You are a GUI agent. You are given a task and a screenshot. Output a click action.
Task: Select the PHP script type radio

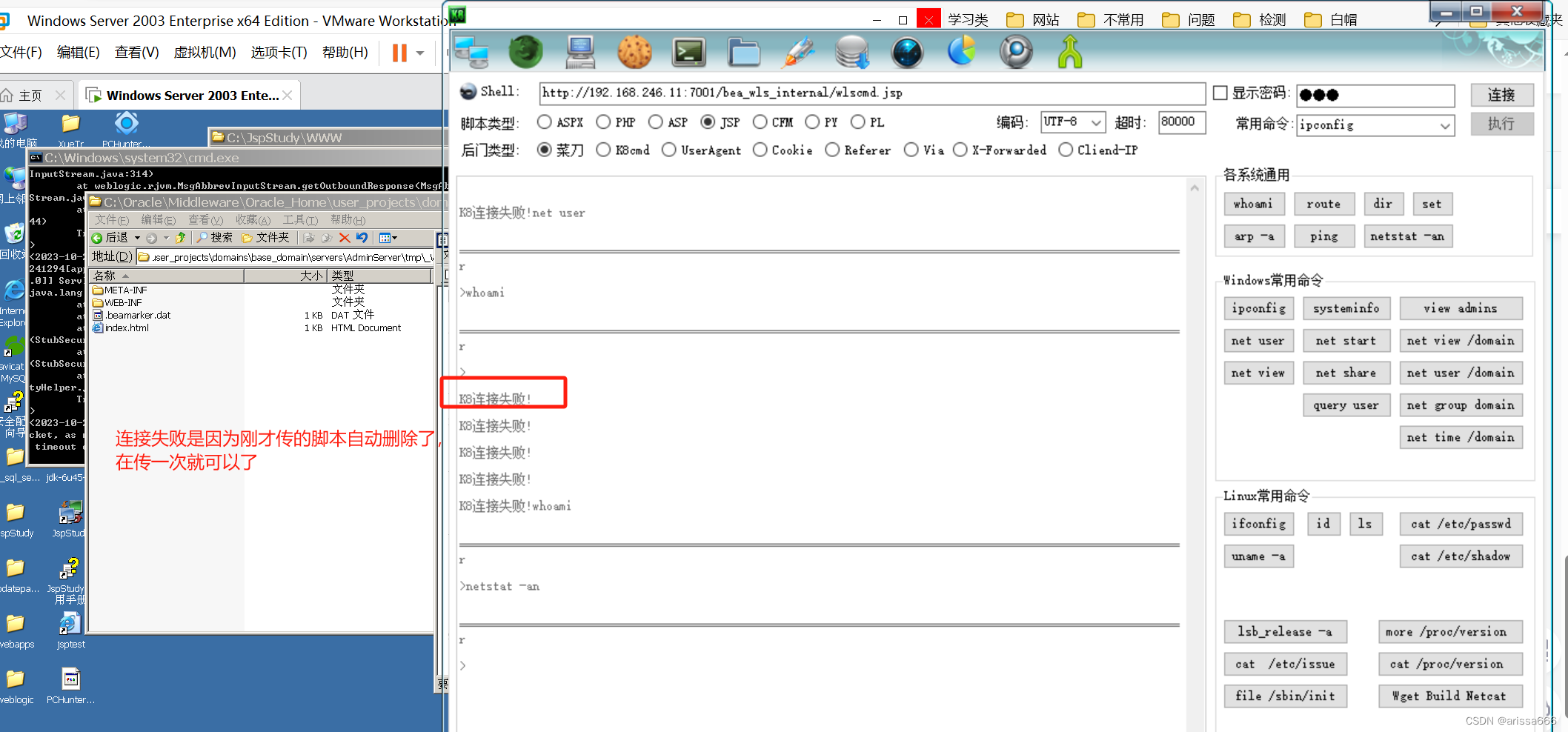[x=603, y=122]
